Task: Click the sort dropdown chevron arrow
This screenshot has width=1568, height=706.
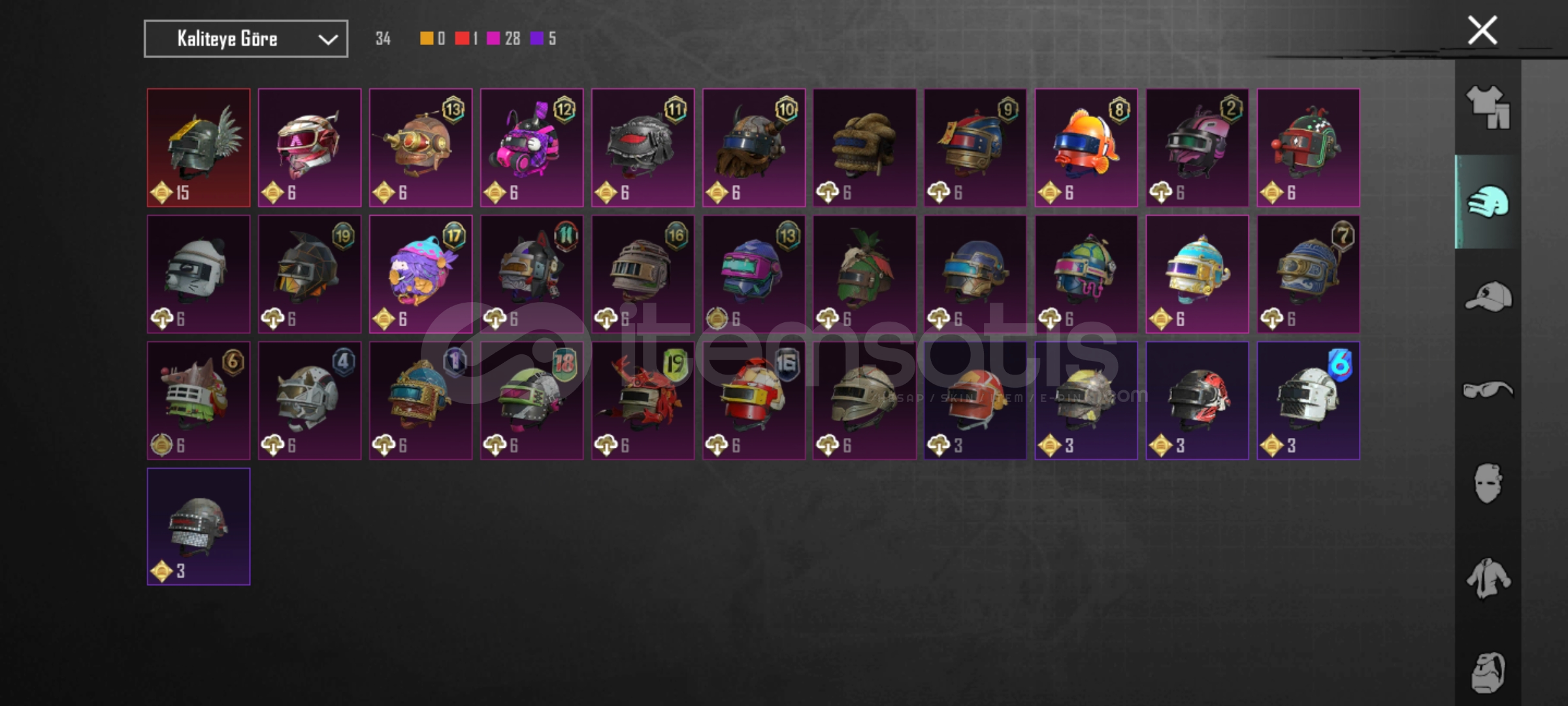Action: coord(327,39)
